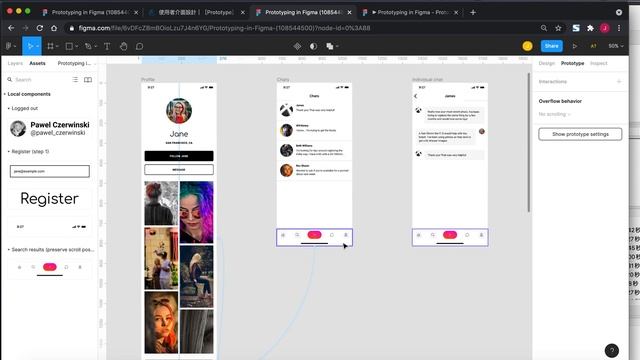This screenshot has height=360, width=640.
Task: Switch to the Prototype tab
Action: pyautogui.click(x=572, y=63)
